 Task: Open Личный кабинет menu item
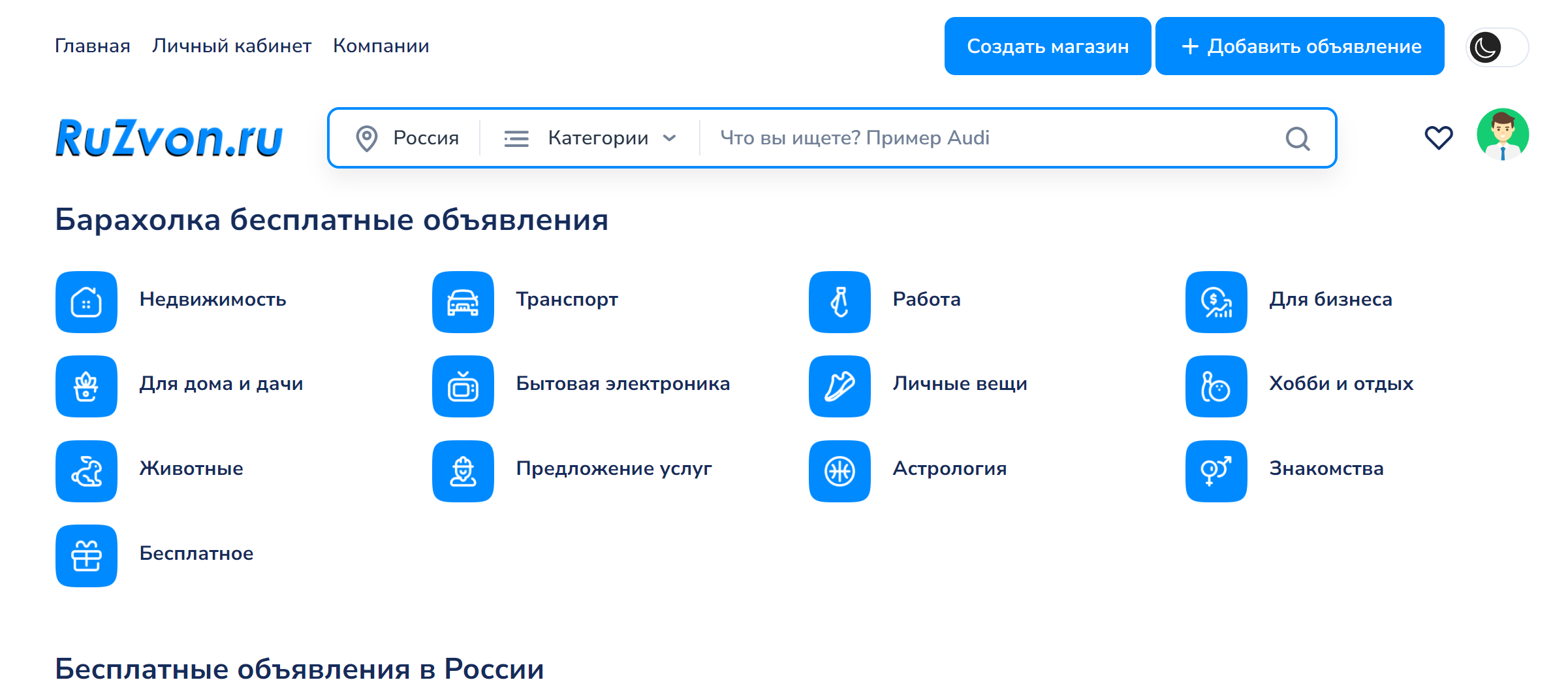(232, 46)
